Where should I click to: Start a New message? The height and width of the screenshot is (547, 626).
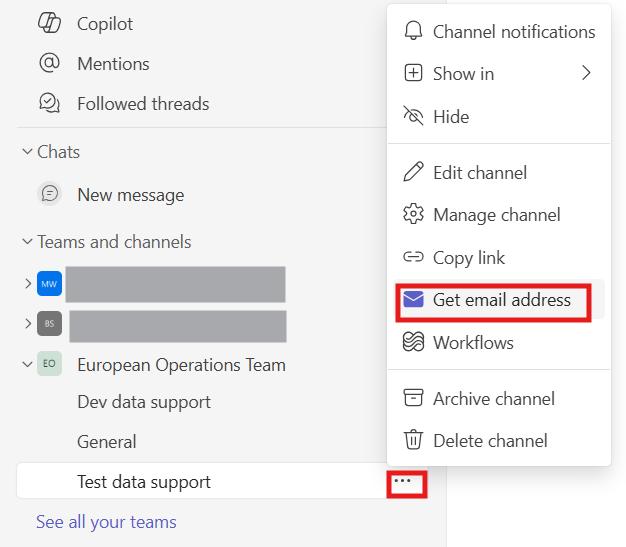(131, 195)
